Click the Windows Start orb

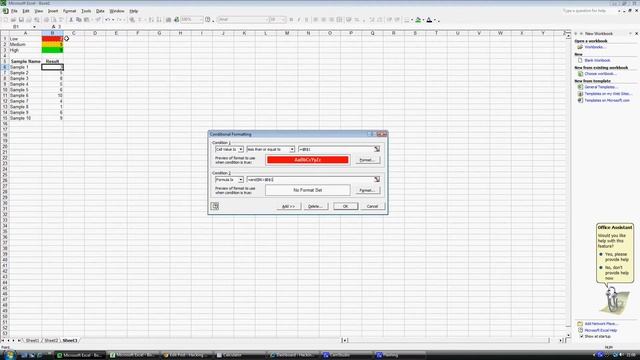click(x=9, y=355)
